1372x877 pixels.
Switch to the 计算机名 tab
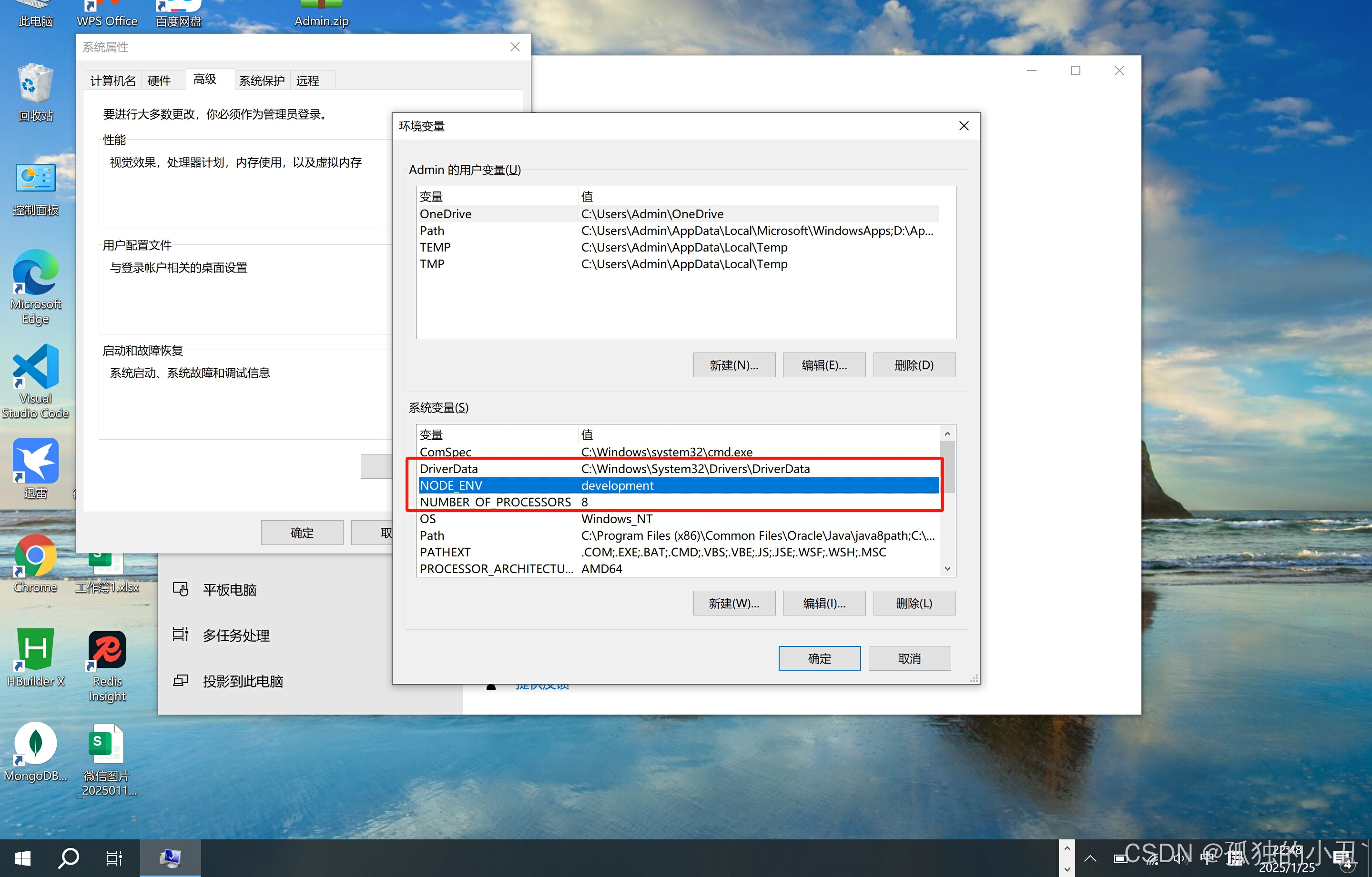[113, 81]
